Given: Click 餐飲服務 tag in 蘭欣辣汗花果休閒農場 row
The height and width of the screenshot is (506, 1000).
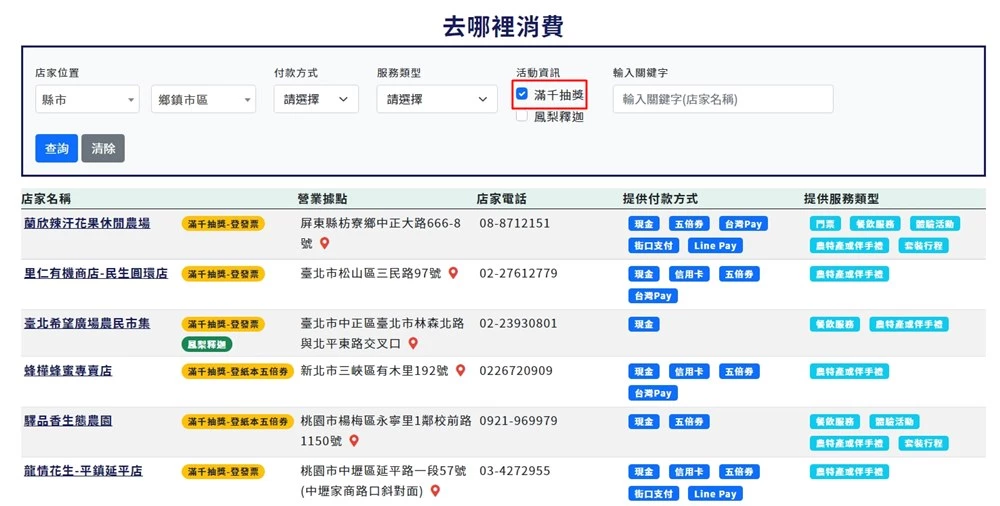Looking at the screenshot, I should point(875,224).
